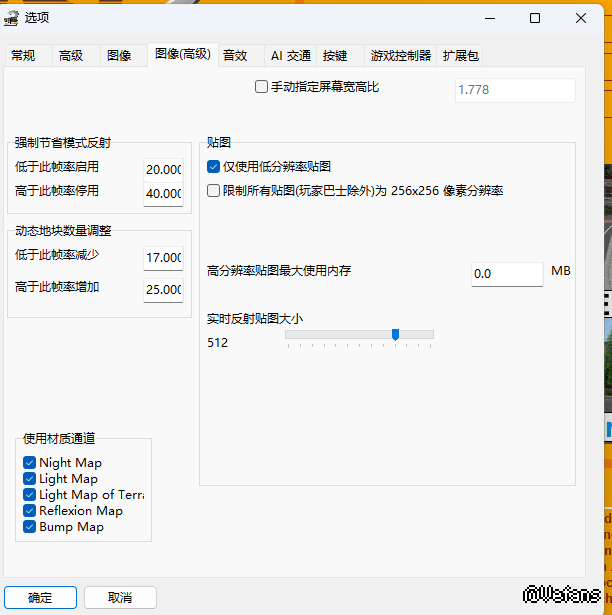Click the 使用材质通道 group label

[59, 439]
